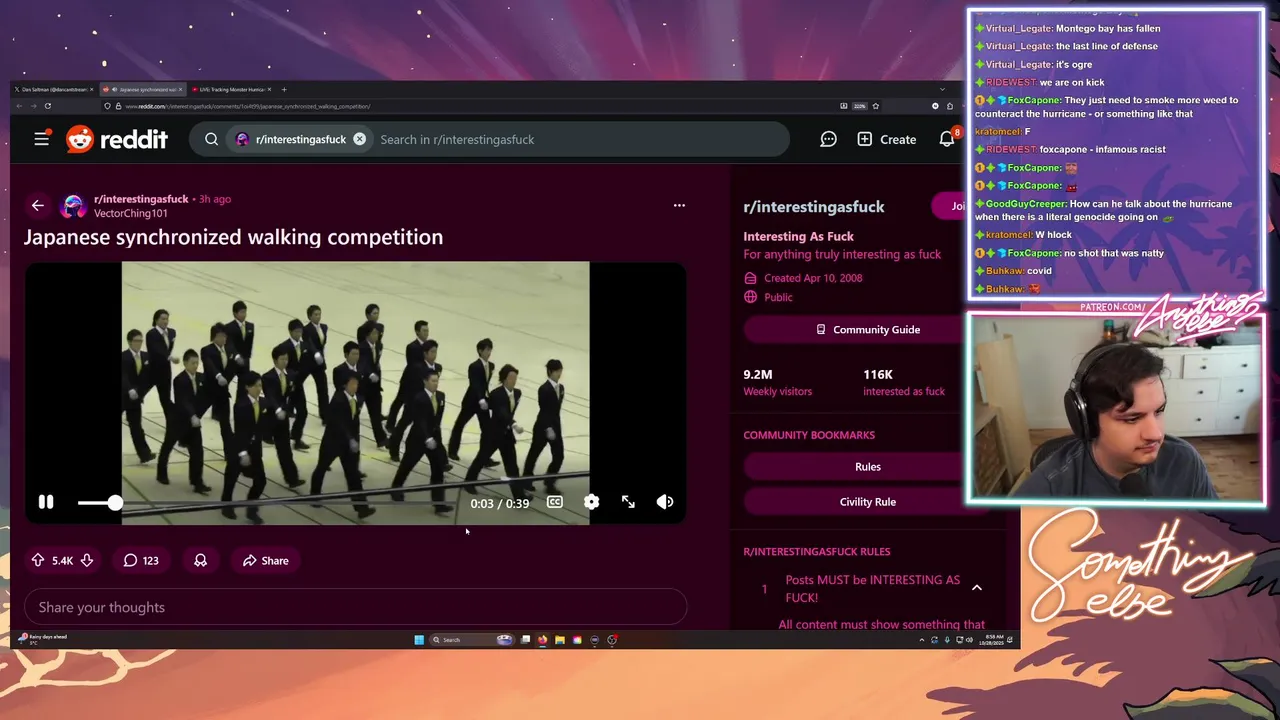Open Reddit chat icon
1280x720 pixels.
tap(828, 139)
